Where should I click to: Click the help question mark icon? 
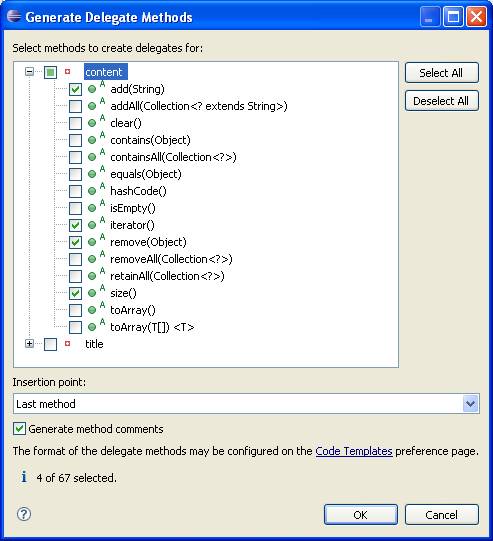tap(24, 514)
